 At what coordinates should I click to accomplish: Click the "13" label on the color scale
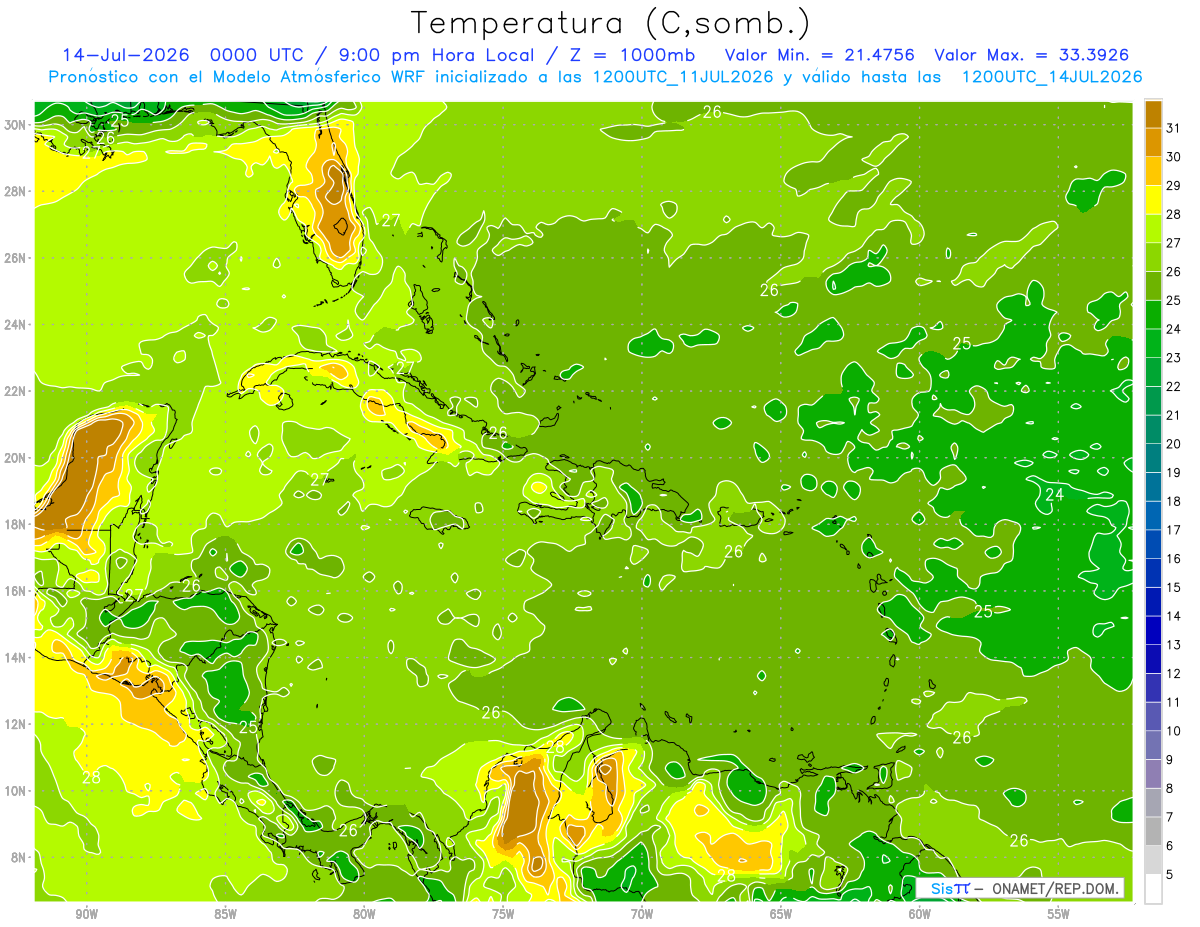pos(1174,645)
